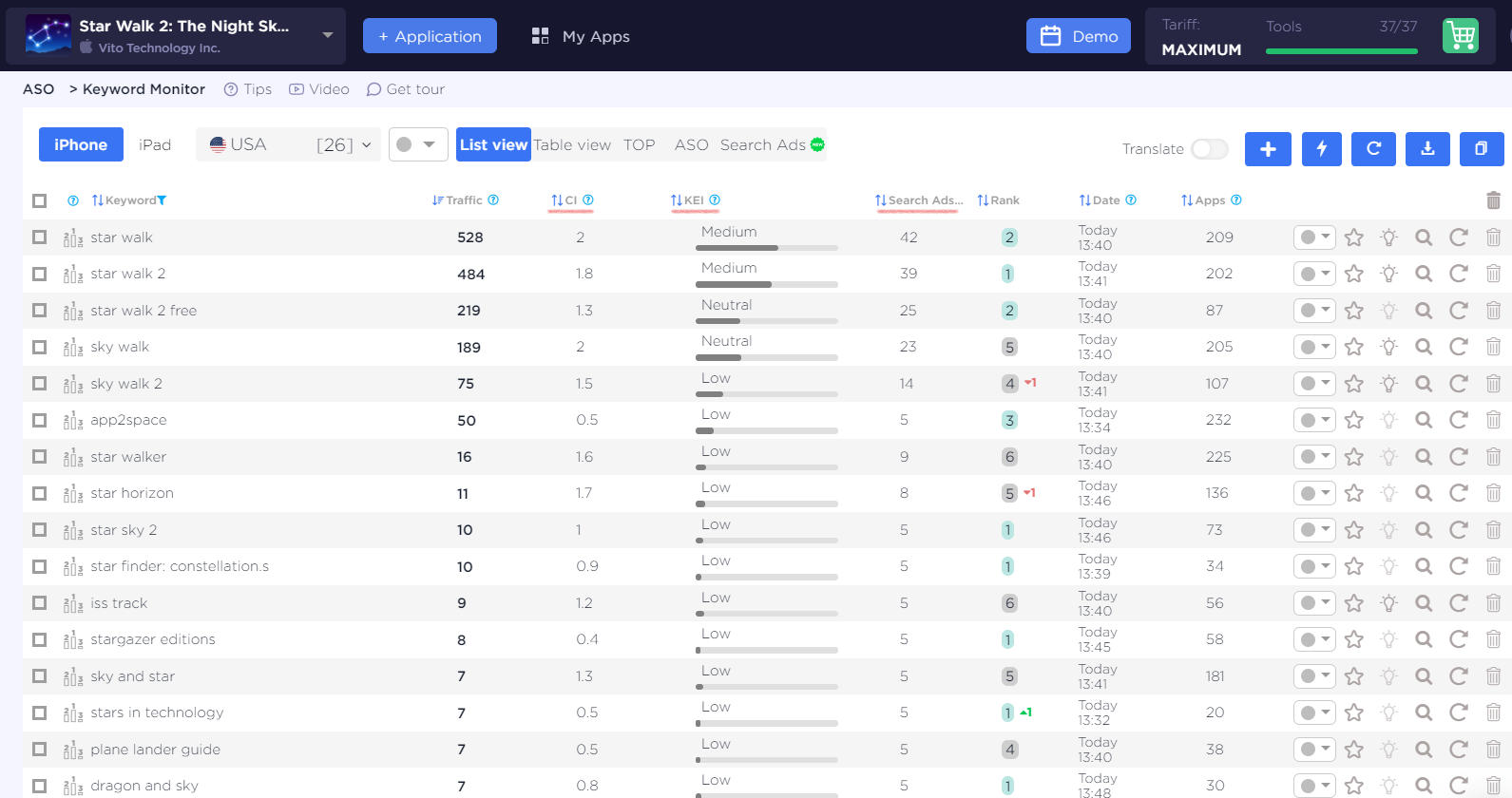This screenshot has width=1512, height=798.
Task: Open chart icon for 'stargazer editions'
Action: pyautogui.click(x=72, y=640)
